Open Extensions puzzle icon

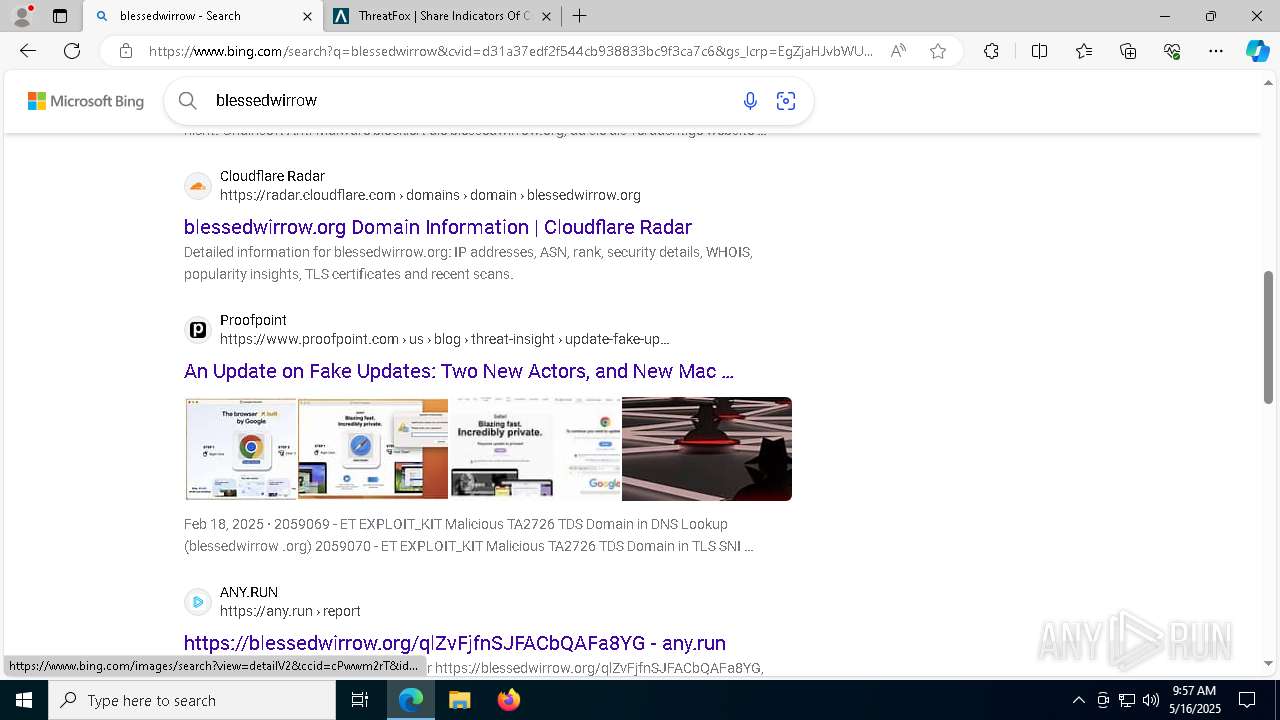tap(991, 51)
